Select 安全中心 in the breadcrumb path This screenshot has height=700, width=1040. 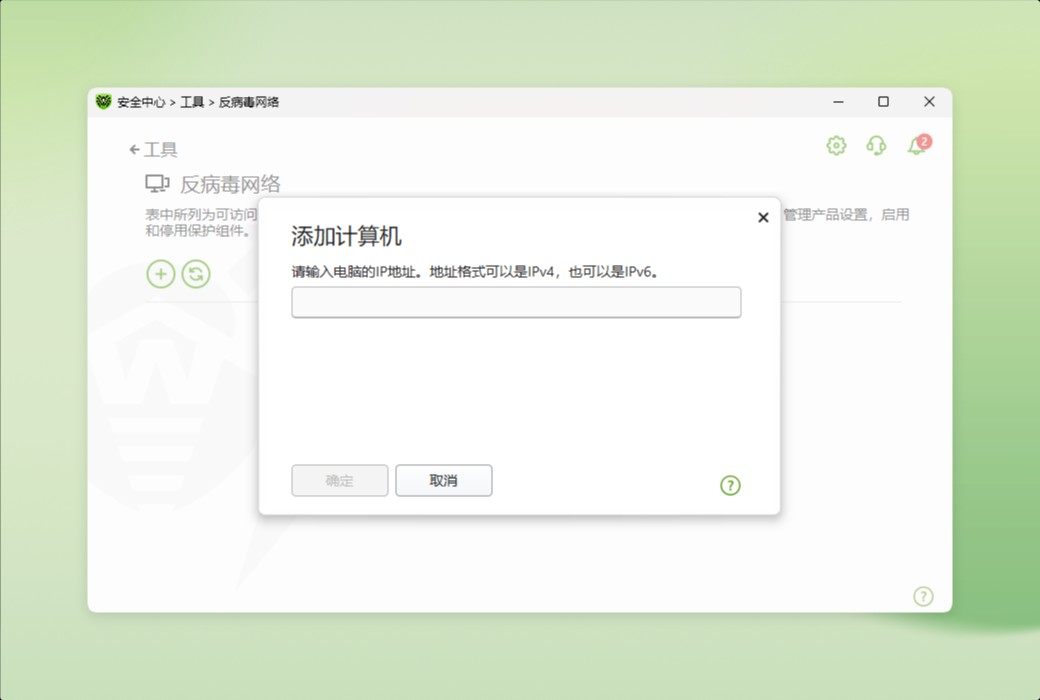point(144,101)
